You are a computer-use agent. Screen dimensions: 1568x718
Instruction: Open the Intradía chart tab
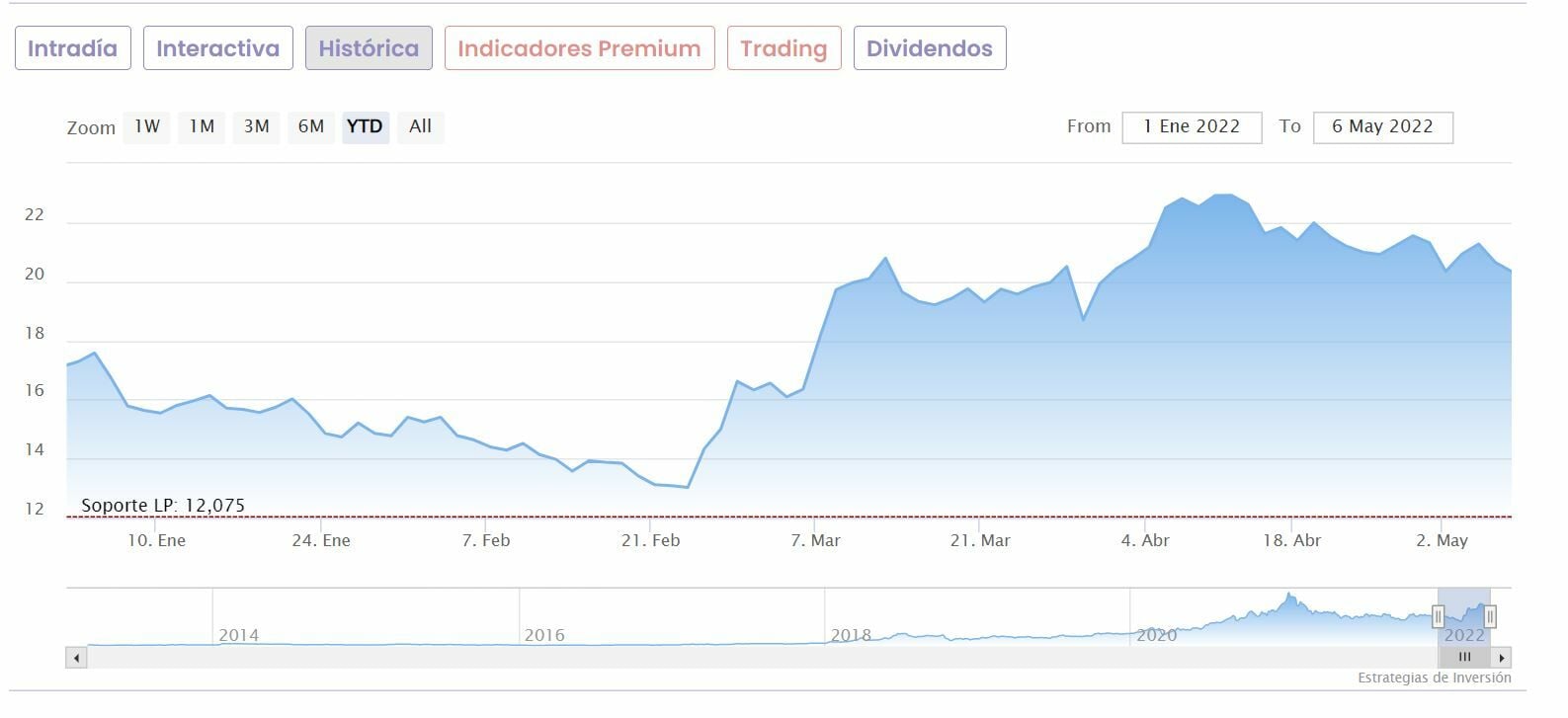72,48
